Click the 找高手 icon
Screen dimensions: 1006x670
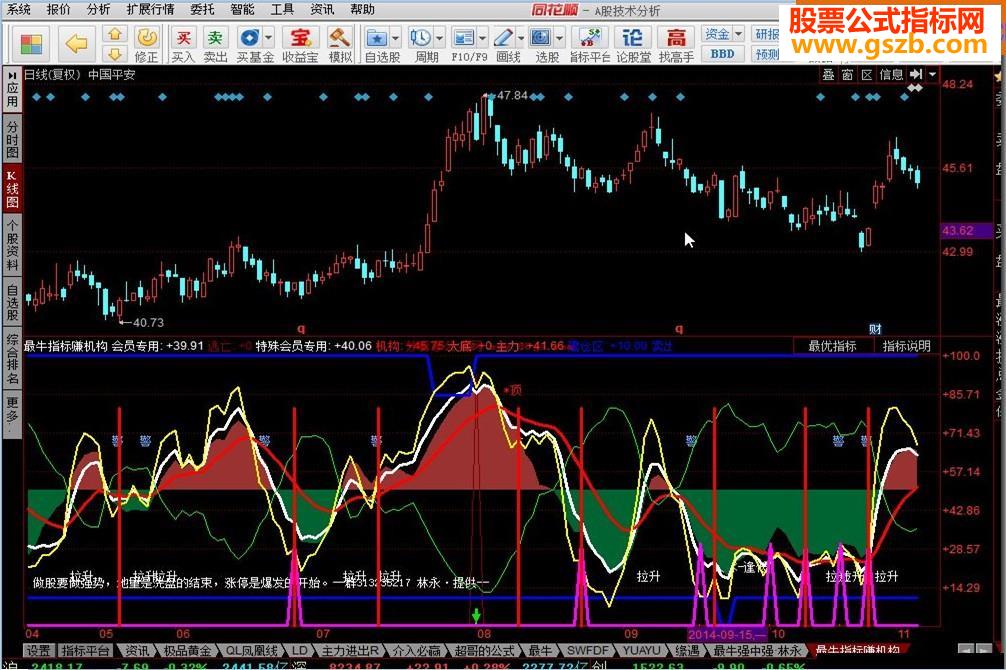click(x=676, y=45)
